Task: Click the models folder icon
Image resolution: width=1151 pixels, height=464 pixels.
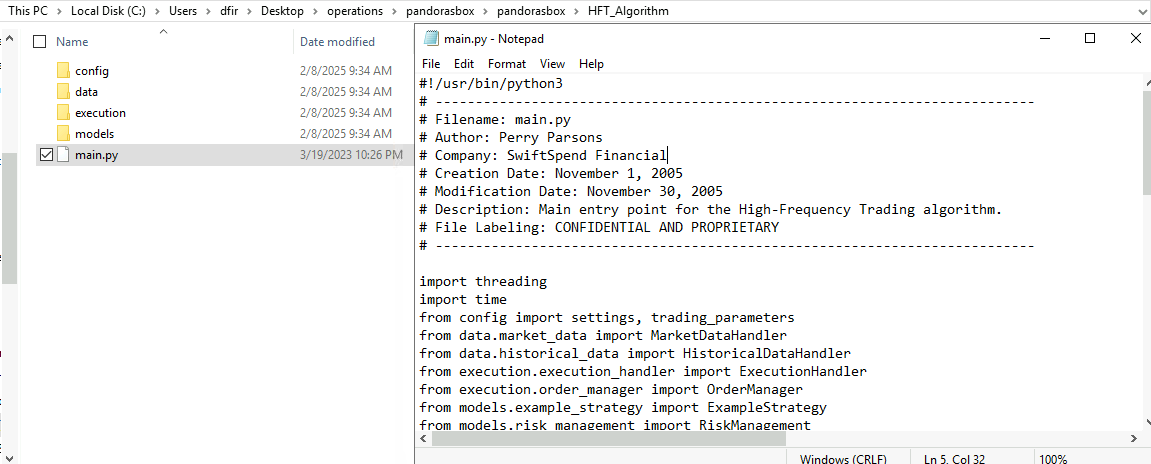Action: (64, 134)
